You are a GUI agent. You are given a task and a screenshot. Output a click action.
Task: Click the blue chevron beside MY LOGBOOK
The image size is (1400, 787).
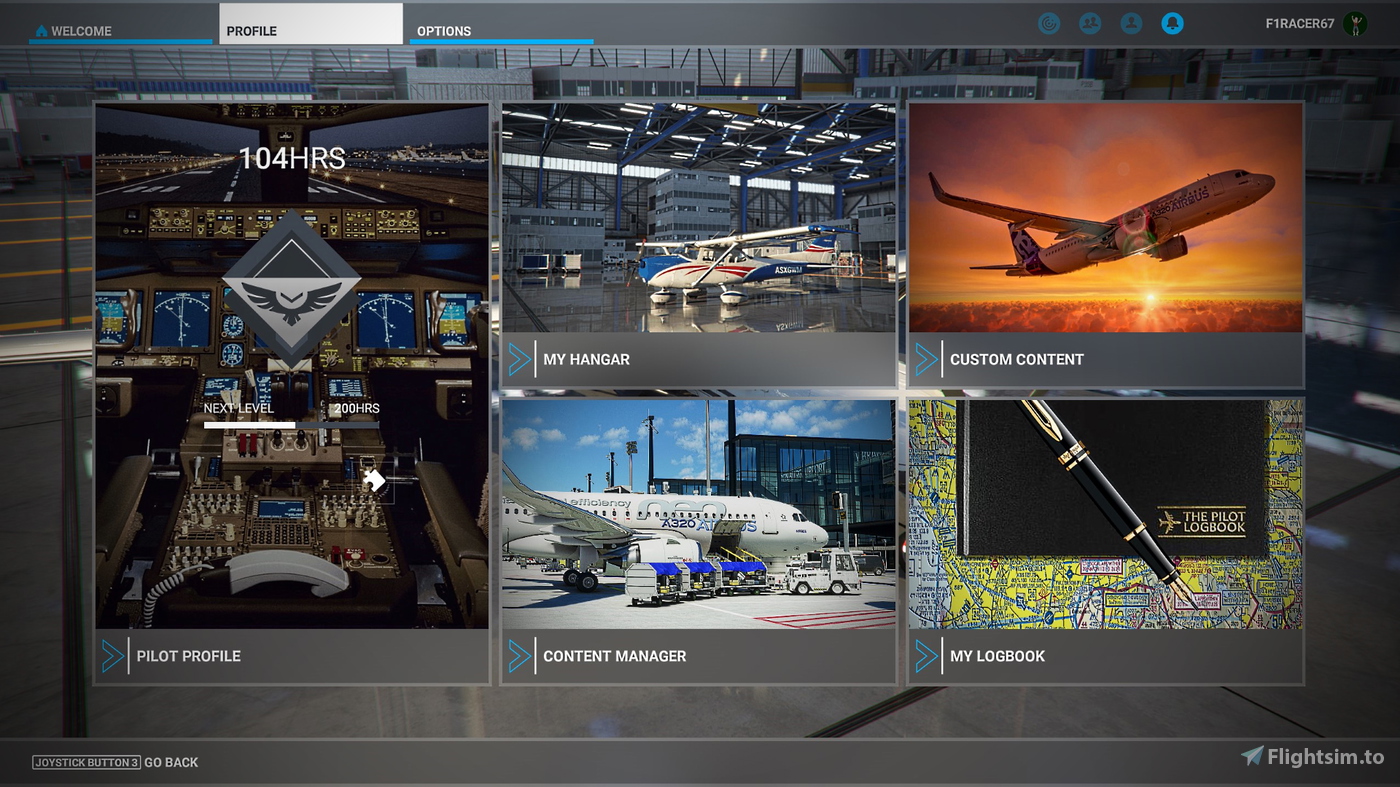point(927,656)
